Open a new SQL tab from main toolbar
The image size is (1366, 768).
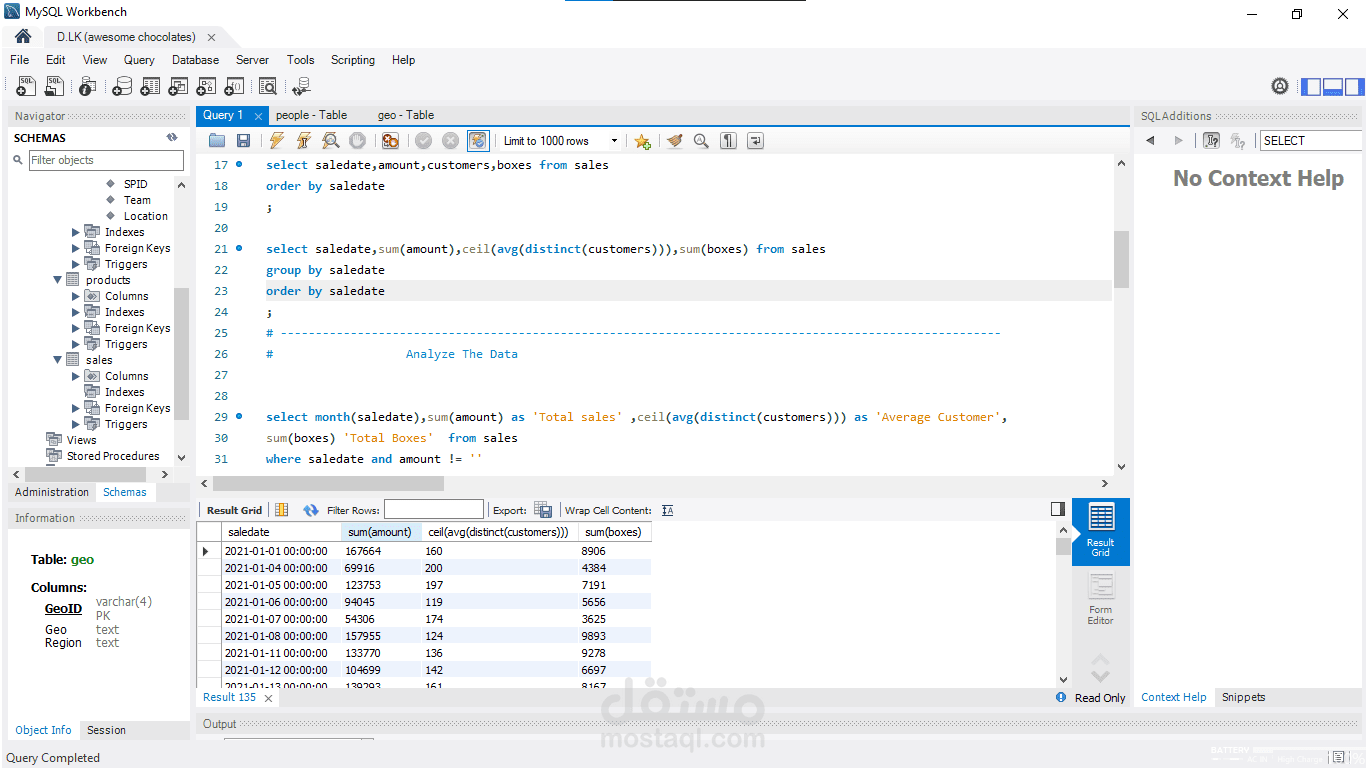[26, 87]
